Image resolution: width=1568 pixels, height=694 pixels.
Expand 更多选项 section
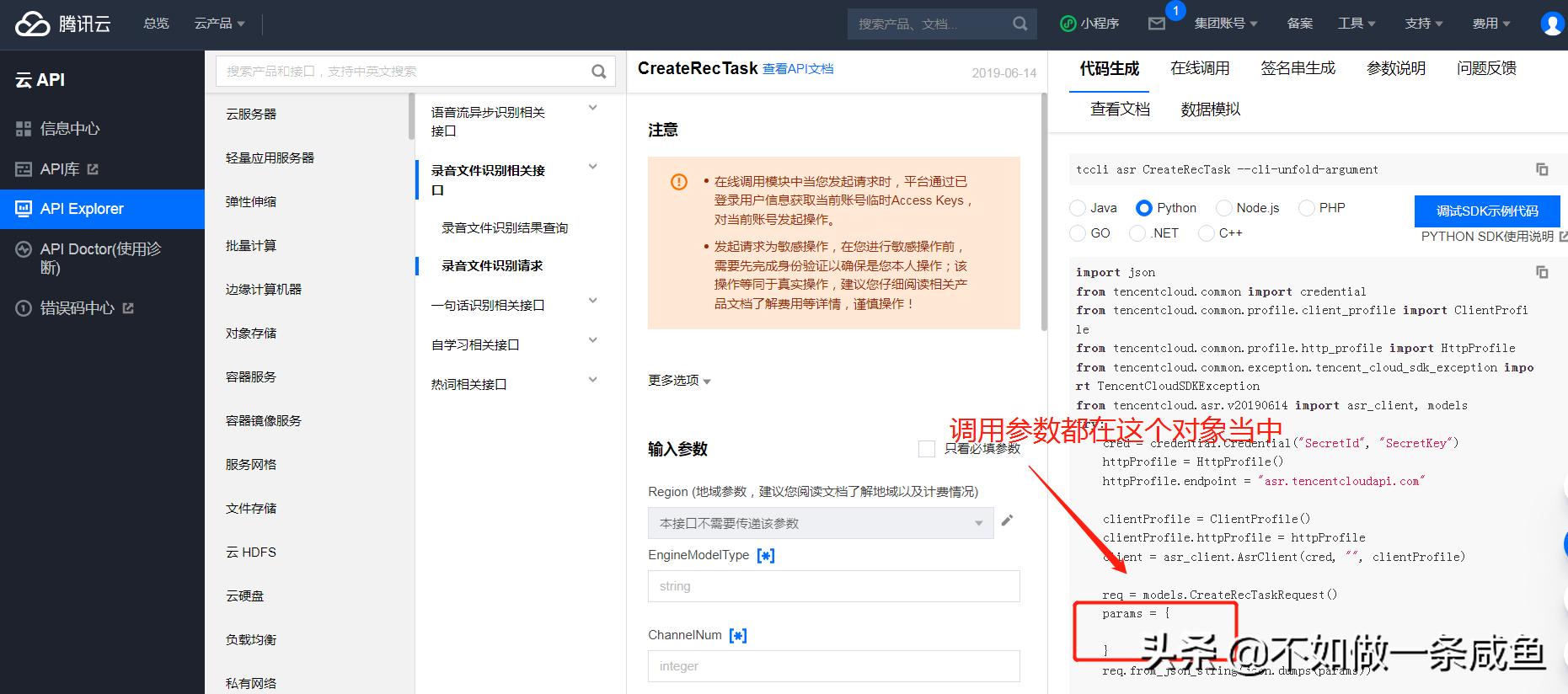coord(679,381)
